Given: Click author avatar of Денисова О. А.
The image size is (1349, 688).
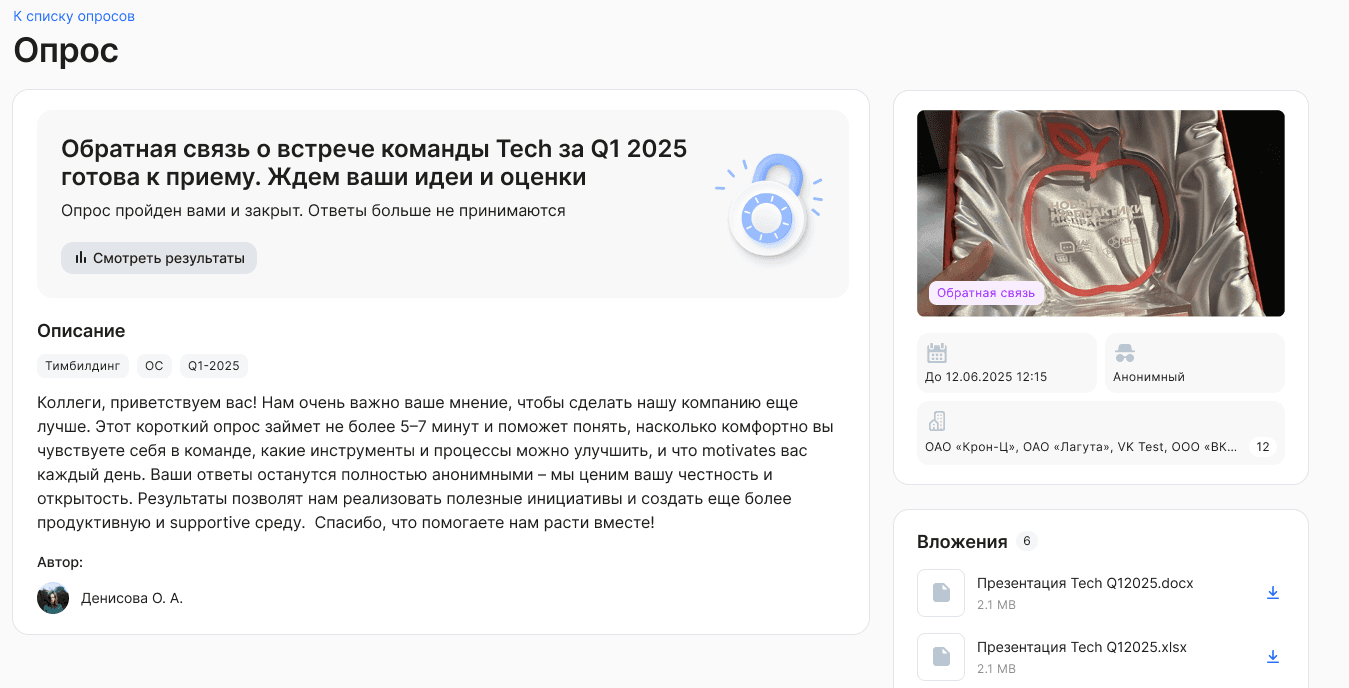Looking at the screenshot, I should (52, 598).
